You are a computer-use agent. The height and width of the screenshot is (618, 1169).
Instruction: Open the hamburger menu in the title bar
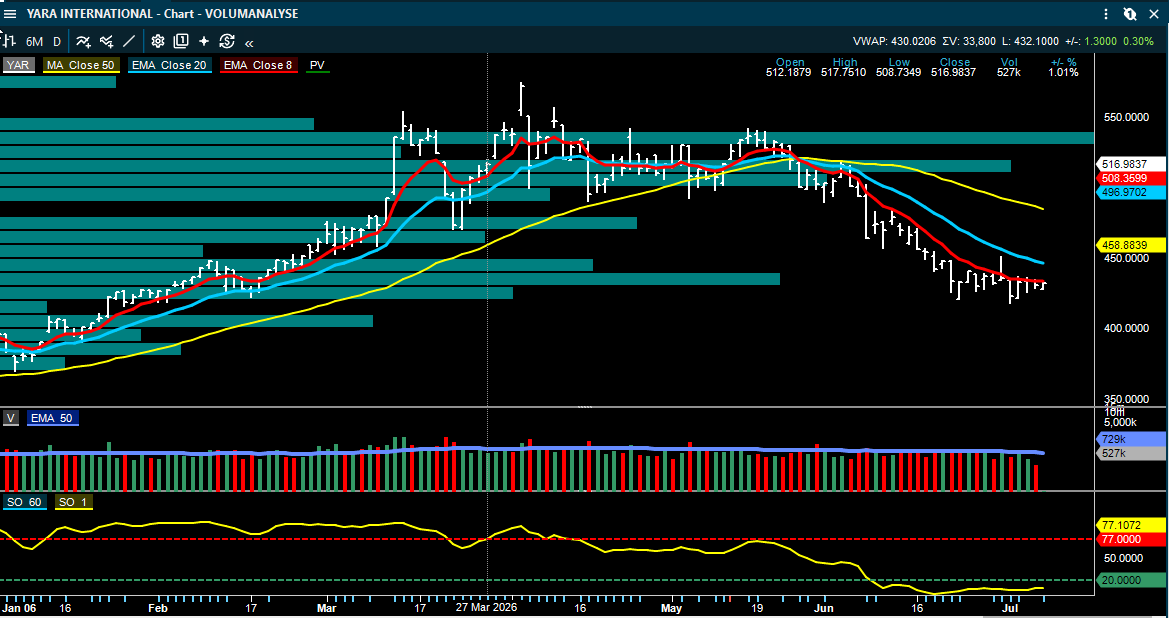pyautogui.click(x=10, y=13)
